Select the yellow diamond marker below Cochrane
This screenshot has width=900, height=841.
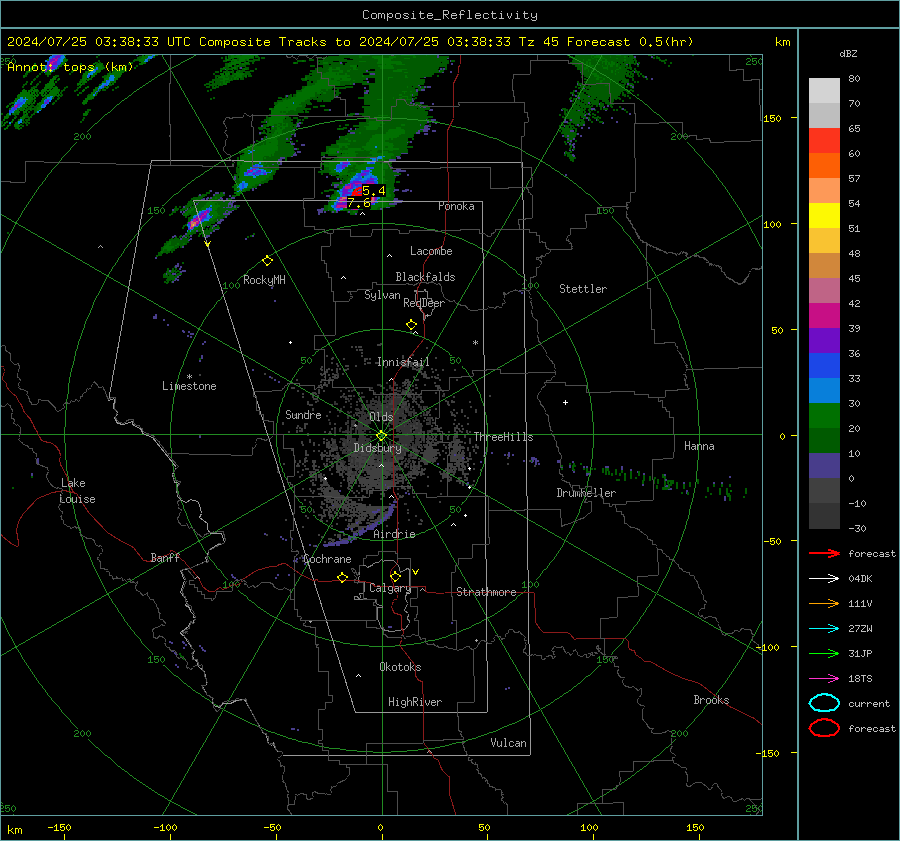point(343,577)
